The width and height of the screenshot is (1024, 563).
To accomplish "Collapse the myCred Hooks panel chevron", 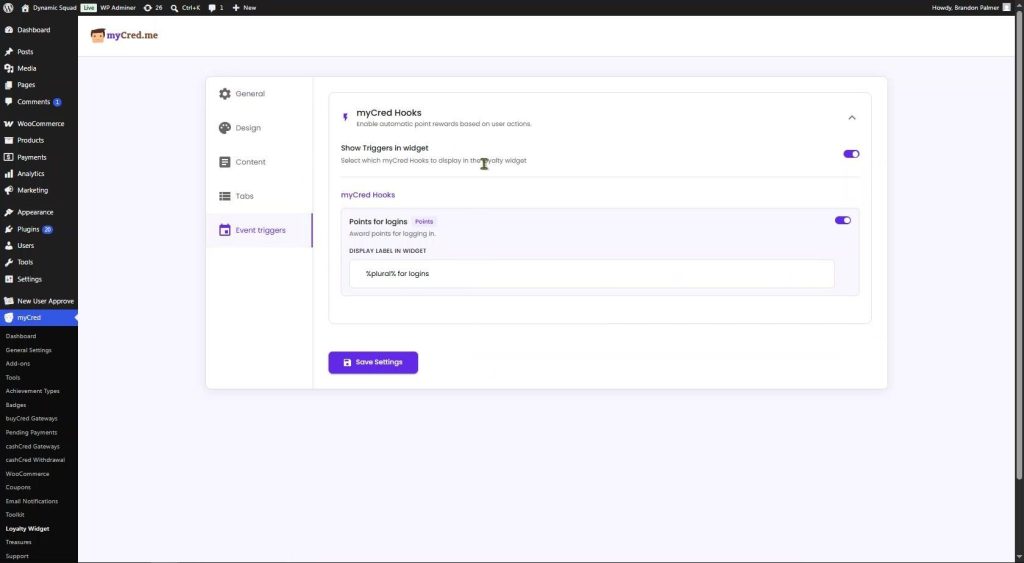I will [x=852, y=118].
